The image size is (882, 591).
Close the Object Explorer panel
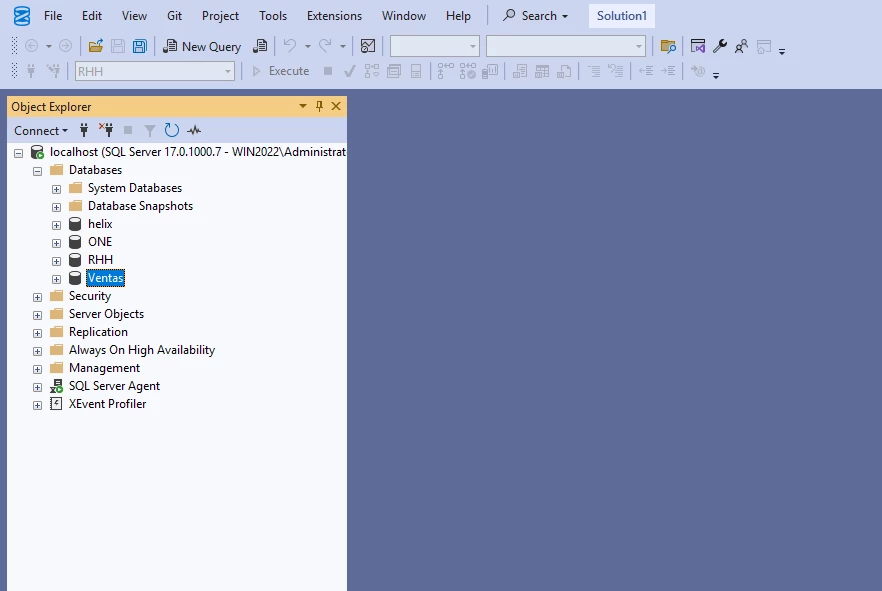click(x=336, y=106)
